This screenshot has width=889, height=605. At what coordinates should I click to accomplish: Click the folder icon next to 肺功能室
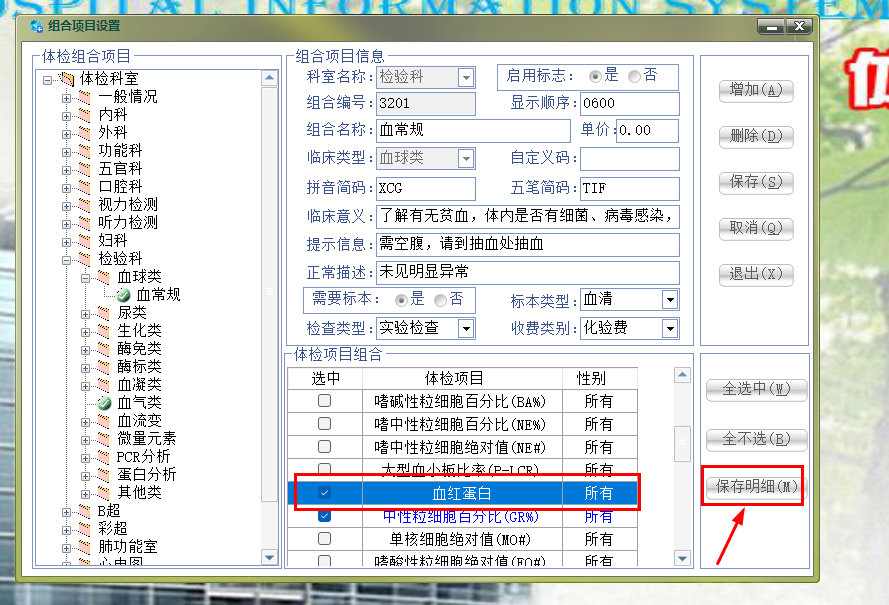pos(84,547)
